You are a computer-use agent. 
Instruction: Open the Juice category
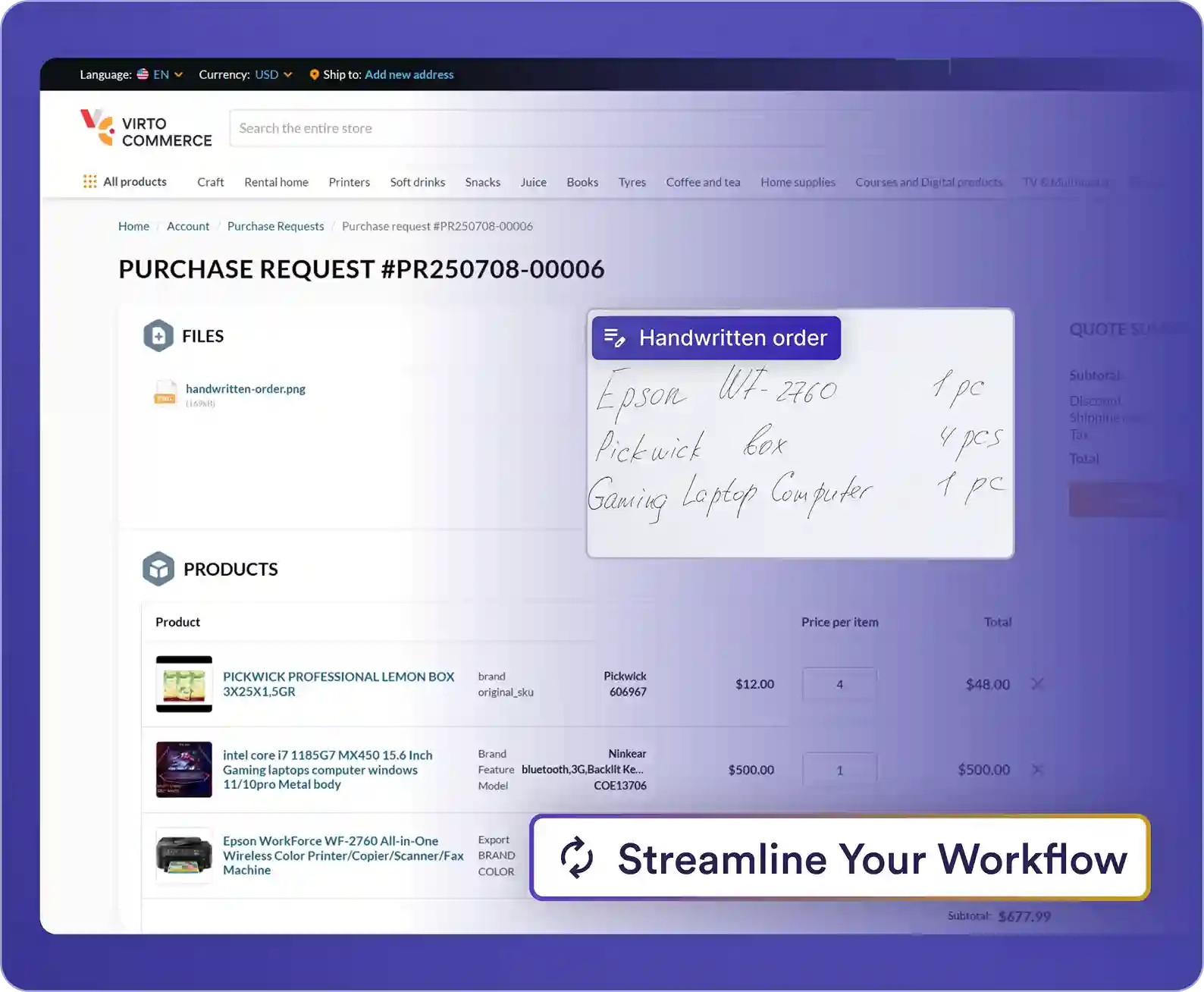534,182
